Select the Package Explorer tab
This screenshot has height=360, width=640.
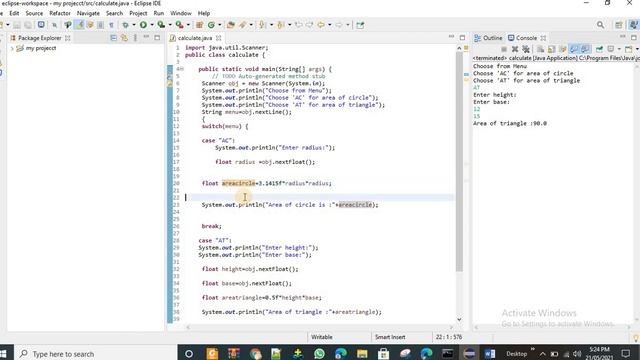point(40,38)
